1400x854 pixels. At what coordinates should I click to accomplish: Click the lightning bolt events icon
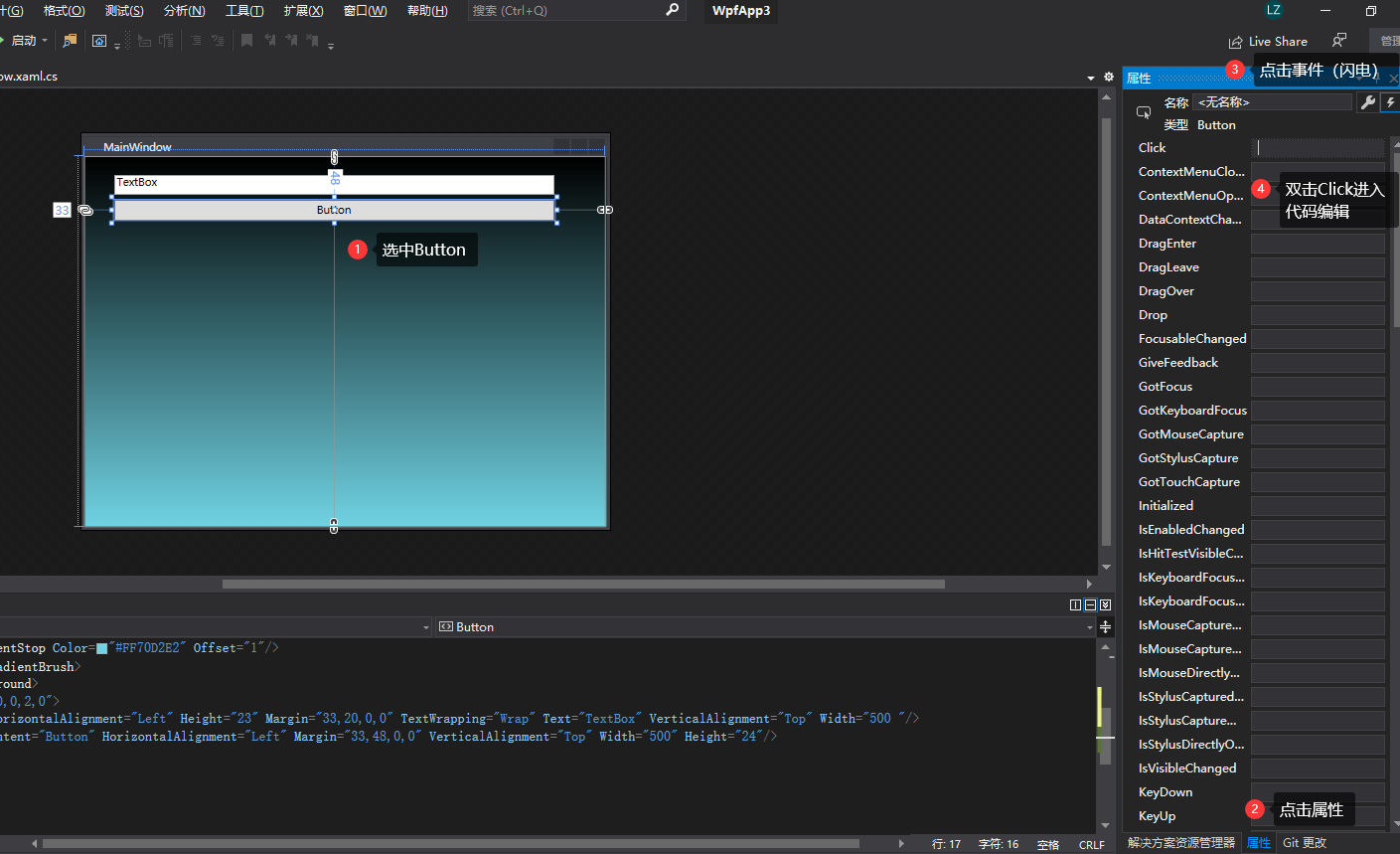point(1390,102)
